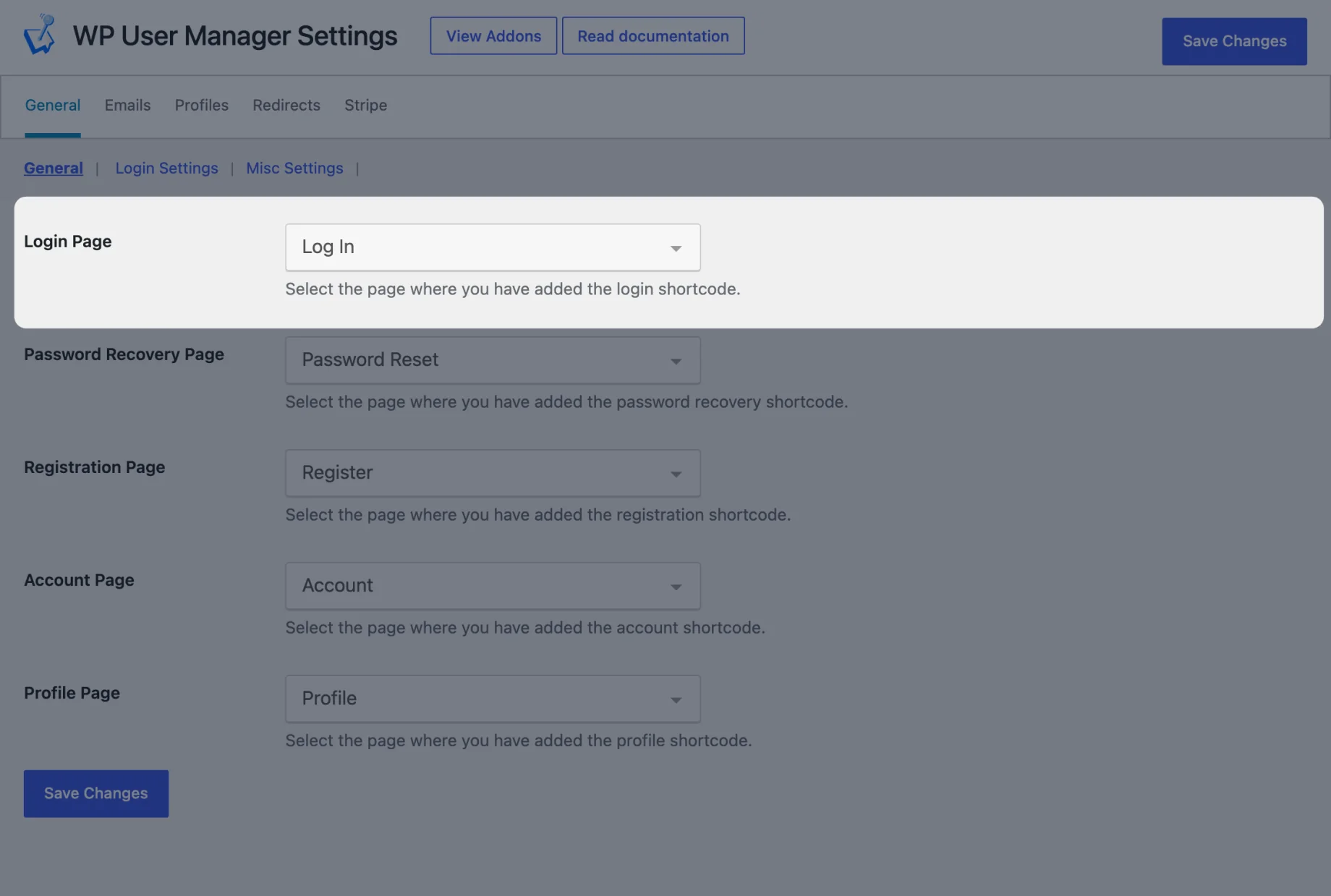The height and width of the screenshot is (896, 1331).
Task: Click the login shortcode help text
Action: click(x=513, y=289)
